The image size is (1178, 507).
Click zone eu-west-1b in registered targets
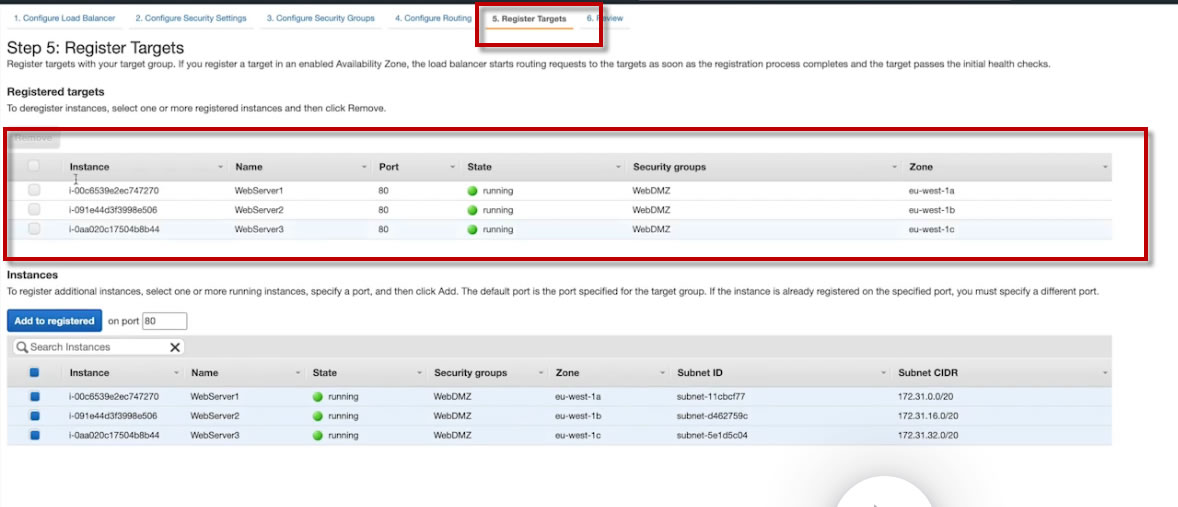(932, 210)
